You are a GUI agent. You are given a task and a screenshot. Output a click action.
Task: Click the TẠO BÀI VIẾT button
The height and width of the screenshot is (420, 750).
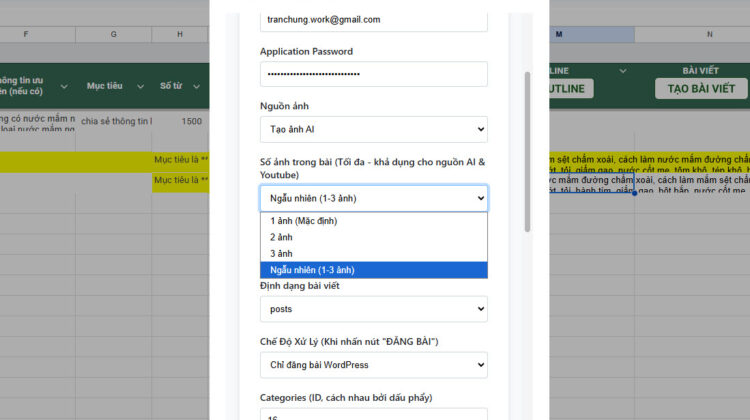tap(701, 88)
